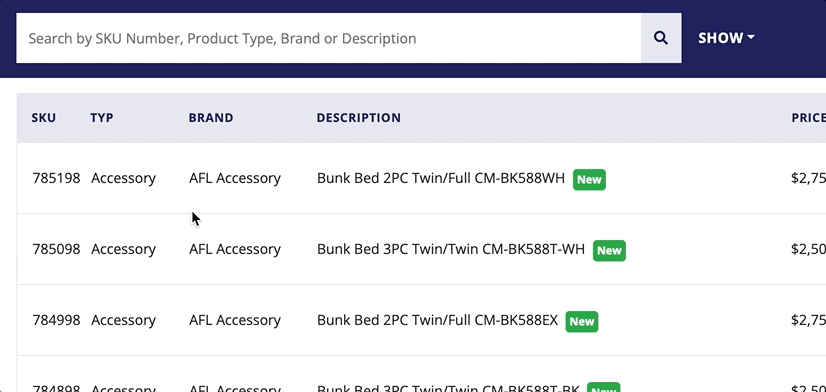The height and width of the screenshot is (392, 826).
Task: Select SKU 785198 in the table
Action: click(x=56, y=178)
